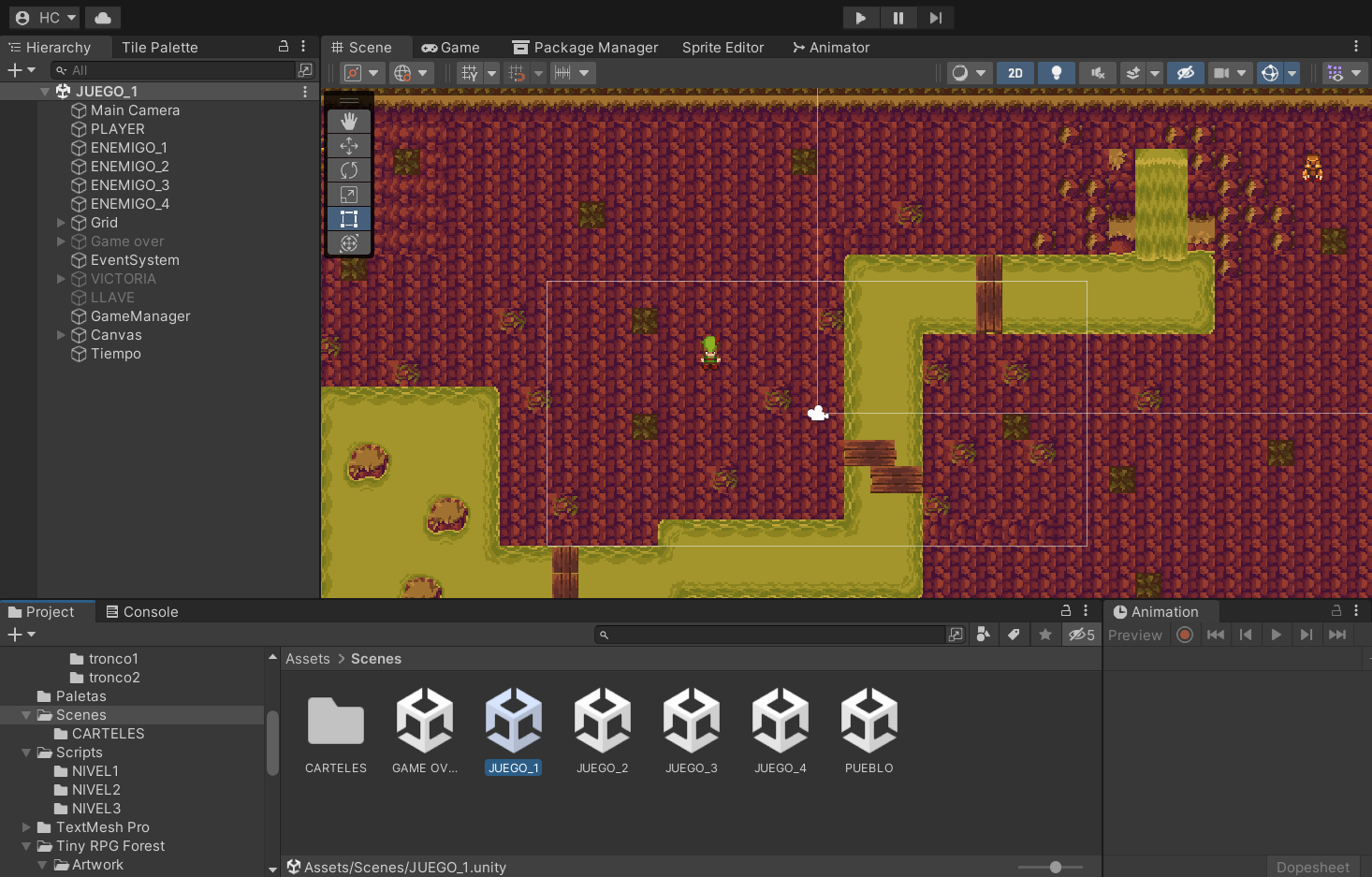Expand the Grid object in Hierarchy
The image size is (1372, 877).
tap(61, 223)
